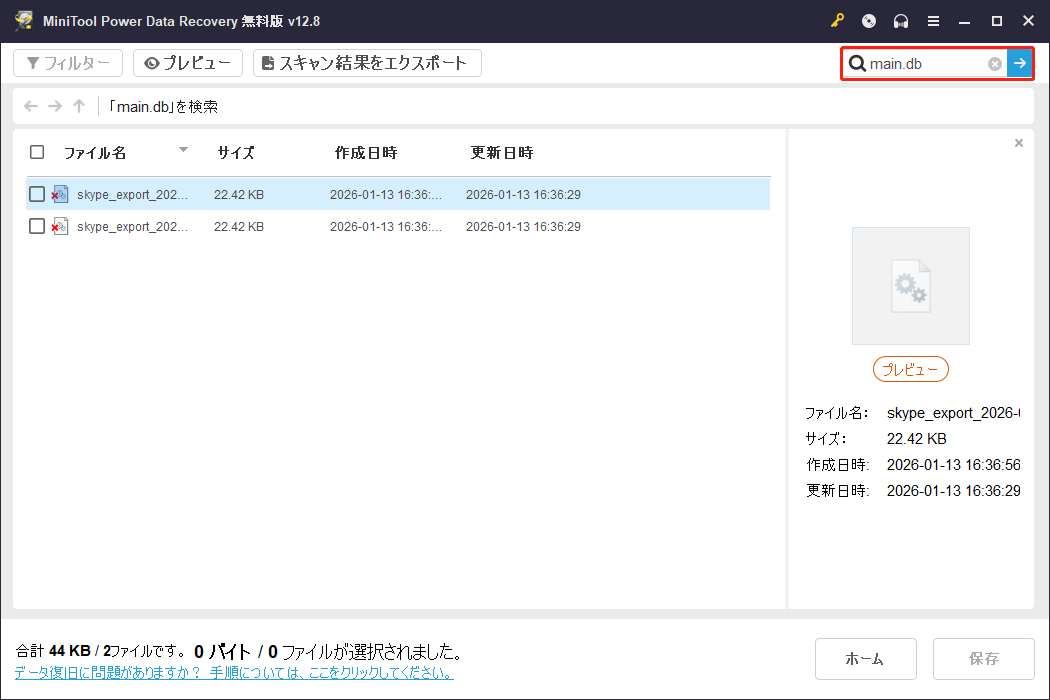Check the second skype_export file checkbox

pyautogui.click(x=37, y=226)
